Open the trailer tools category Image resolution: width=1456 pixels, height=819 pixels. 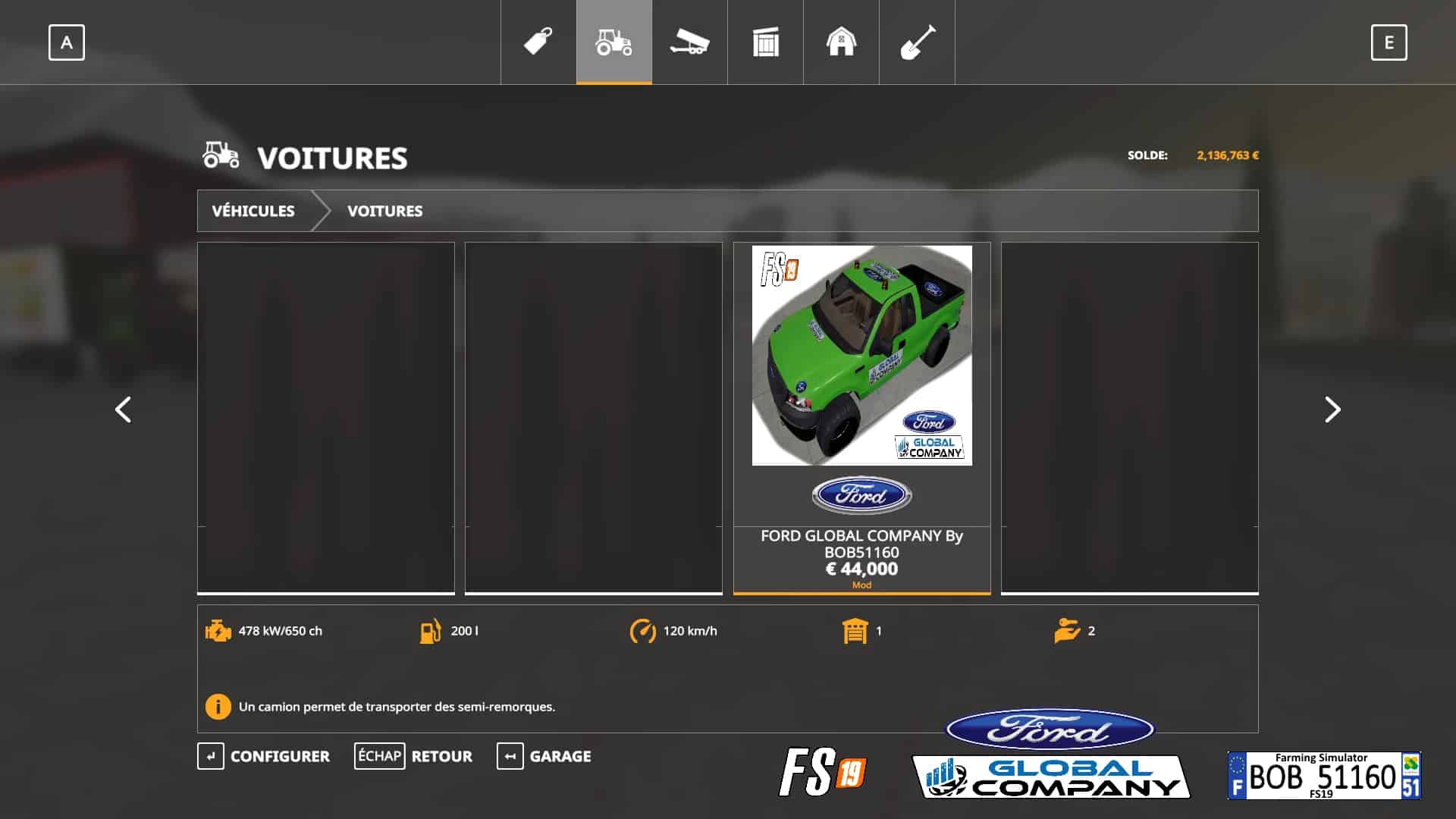coord(689,42)
